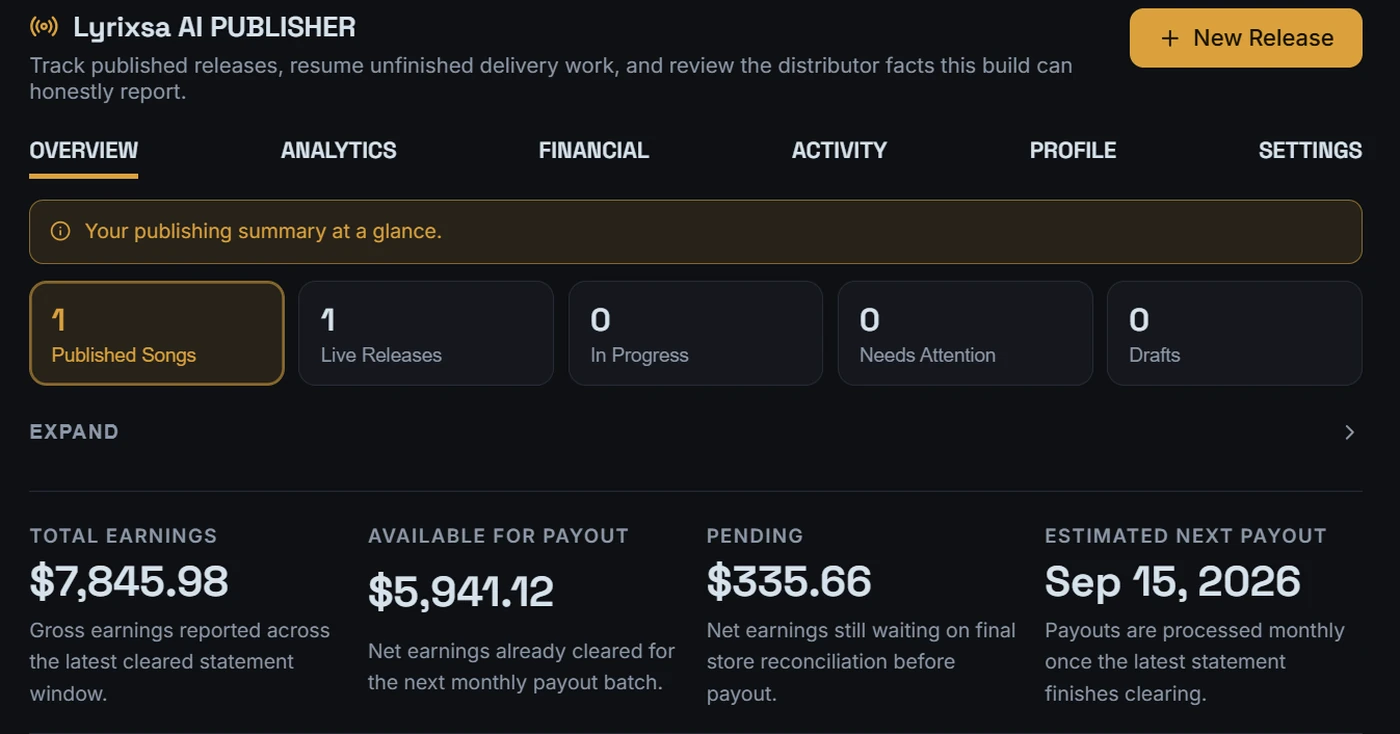Click the EXPAND label
Viewport: 1400px width, 734px height.
(x=74, y=432)
